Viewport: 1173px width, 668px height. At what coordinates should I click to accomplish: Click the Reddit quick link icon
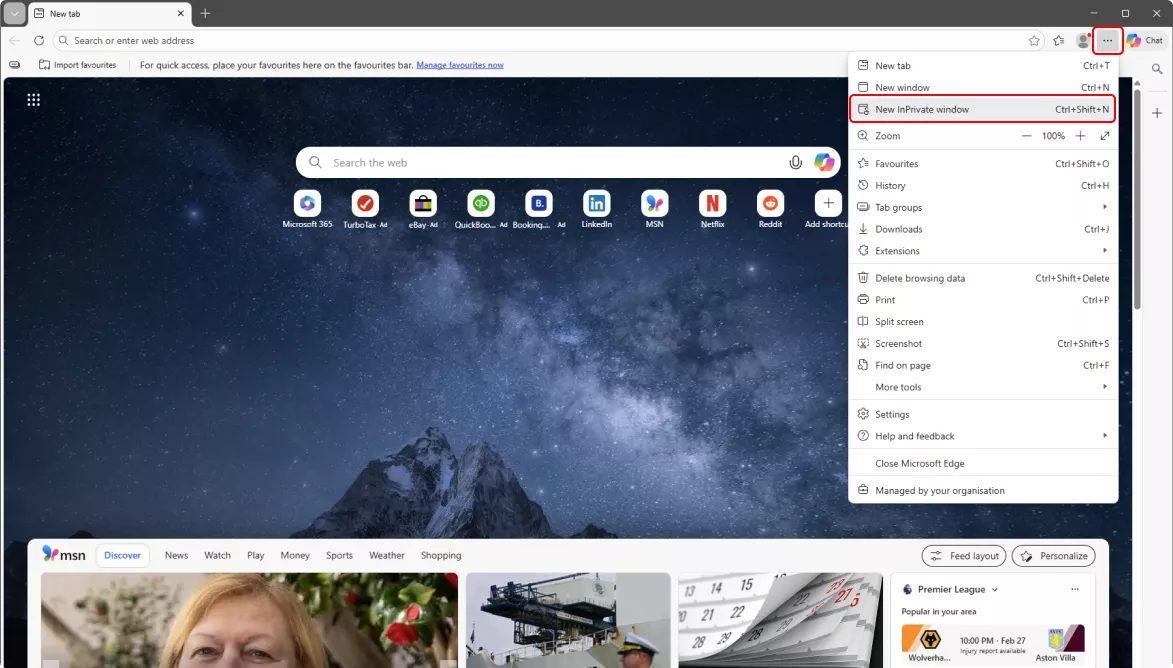pos(770,204)
